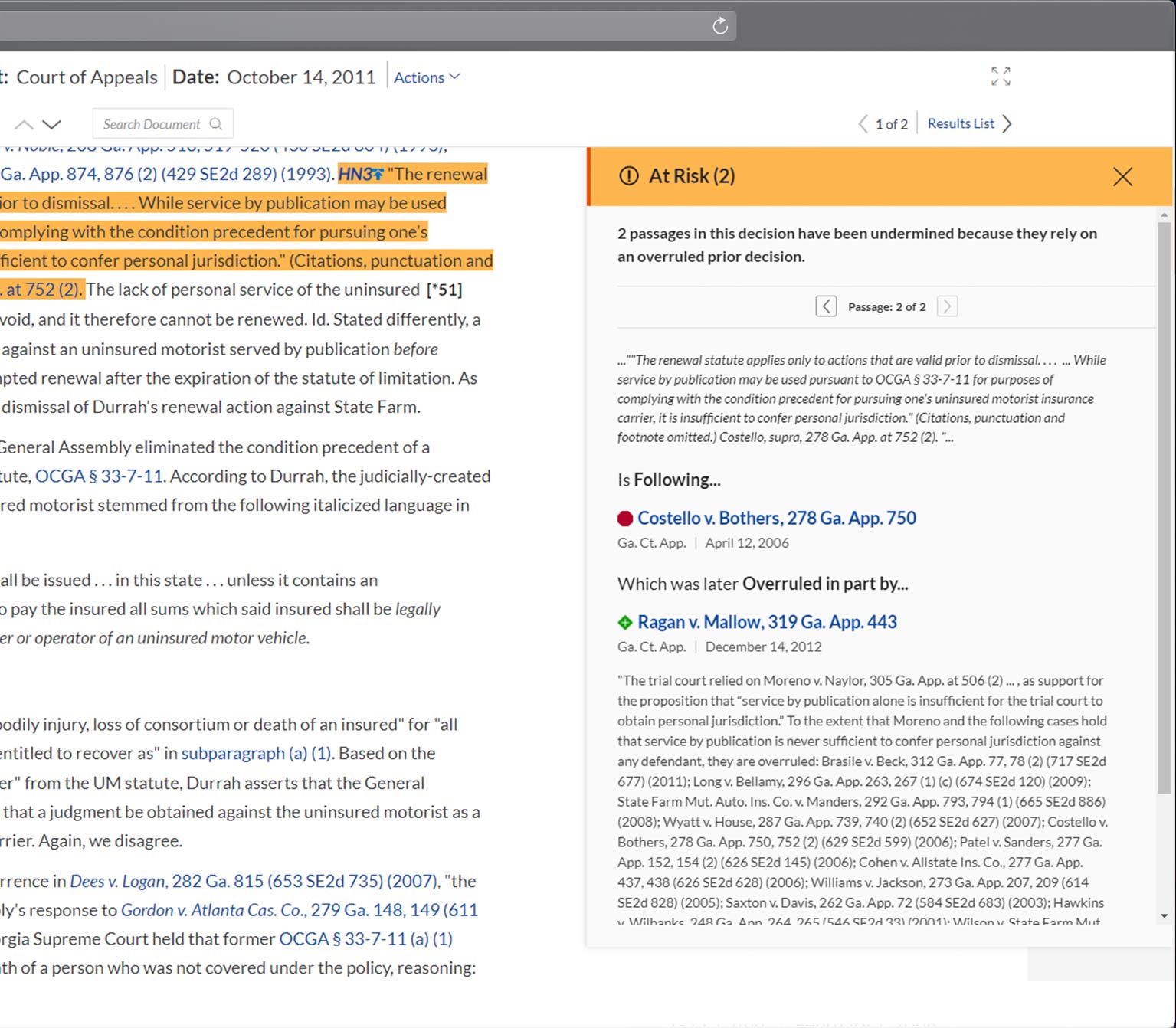Click the red stop-sign signal next to Costello

tap(625, 519)
